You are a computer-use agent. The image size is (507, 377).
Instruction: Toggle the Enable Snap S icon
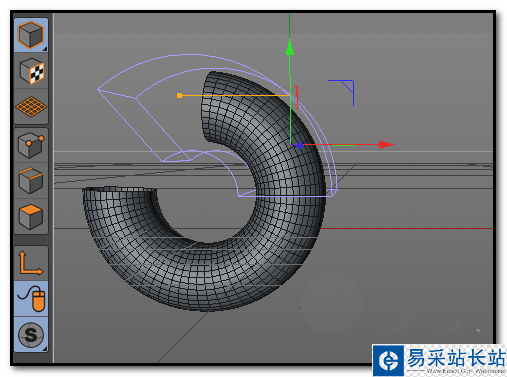pos(31,334)
